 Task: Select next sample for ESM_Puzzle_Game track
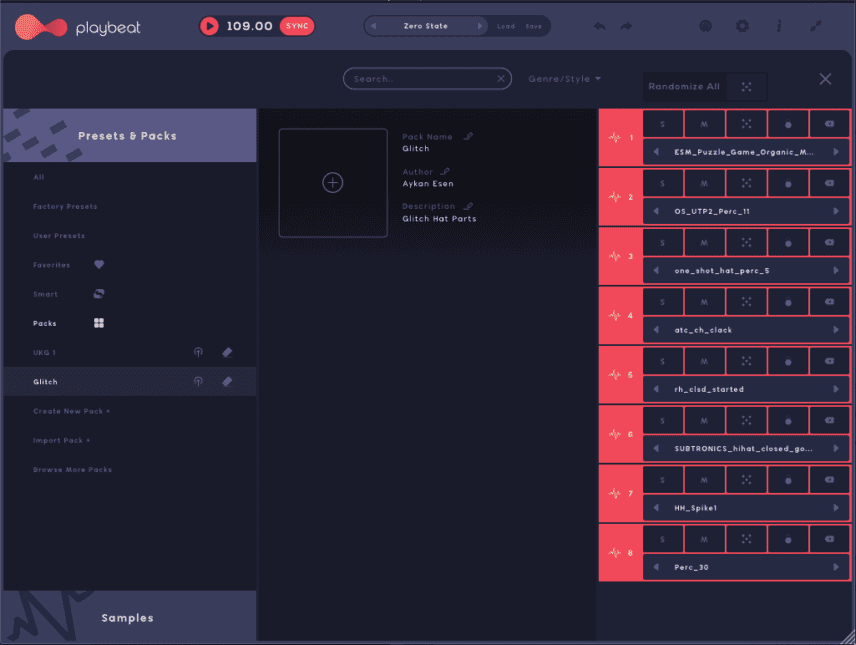click(836, 152)
